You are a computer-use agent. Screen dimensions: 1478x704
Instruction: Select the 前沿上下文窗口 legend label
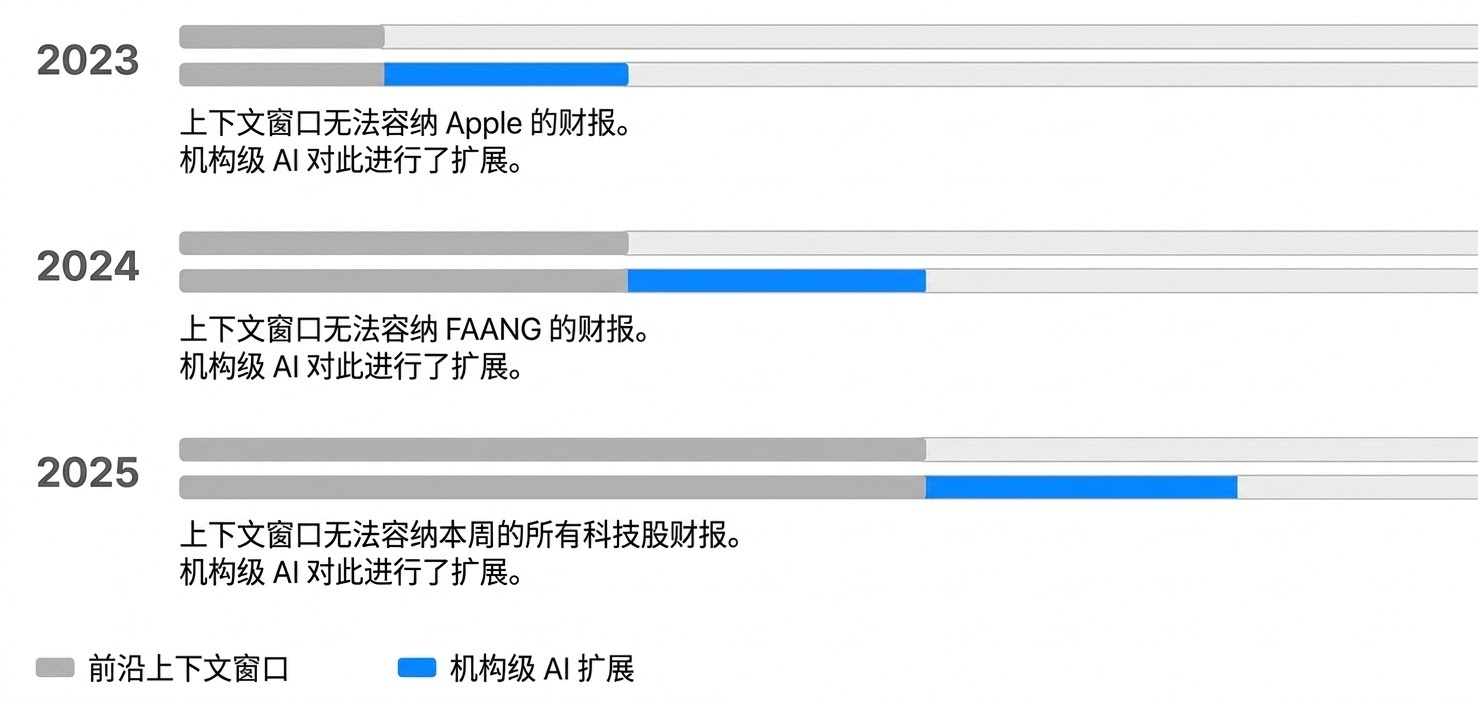click(189, 669)
